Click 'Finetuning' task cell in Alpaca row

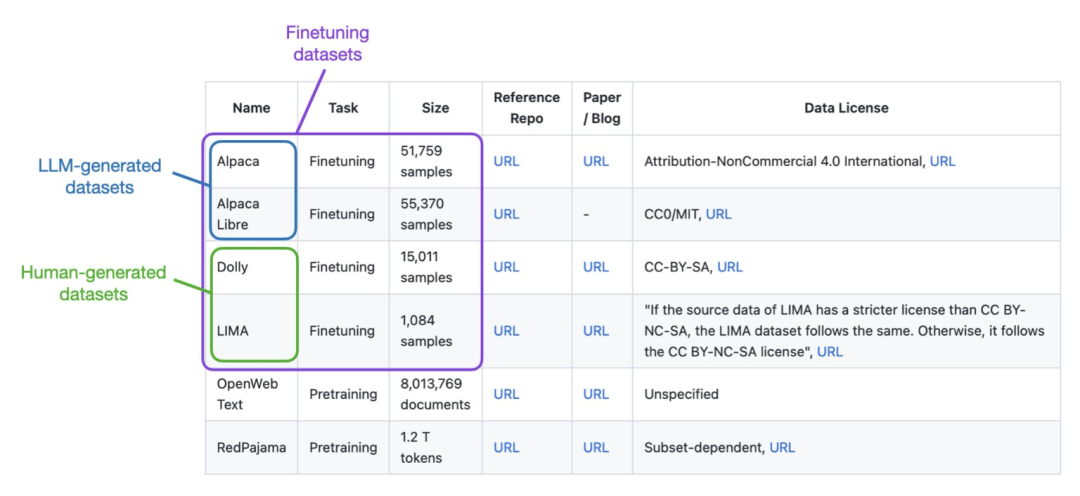tap(343, 161)
